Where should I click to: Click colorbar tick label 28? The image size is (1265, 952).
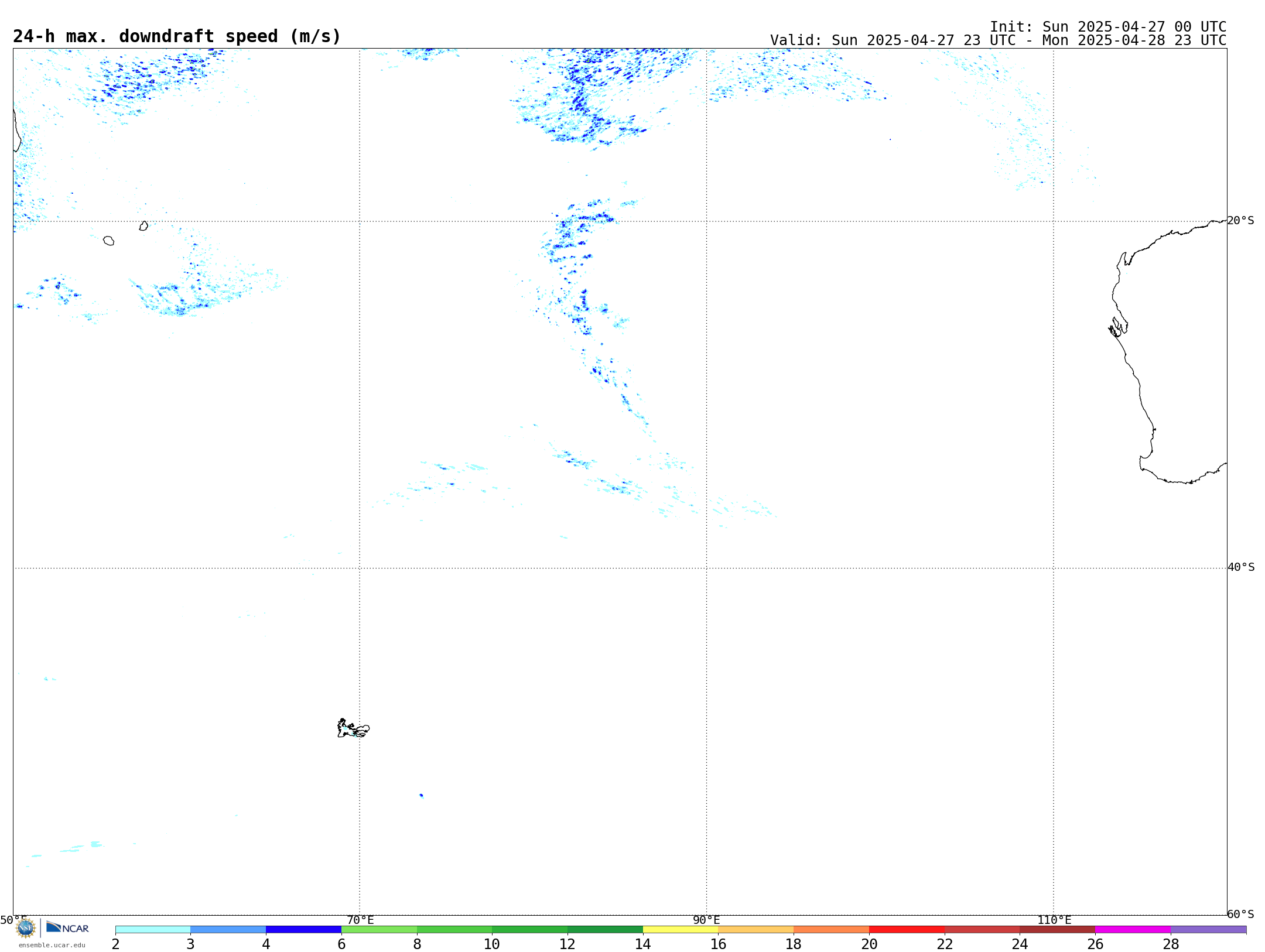coord(1171,944)
